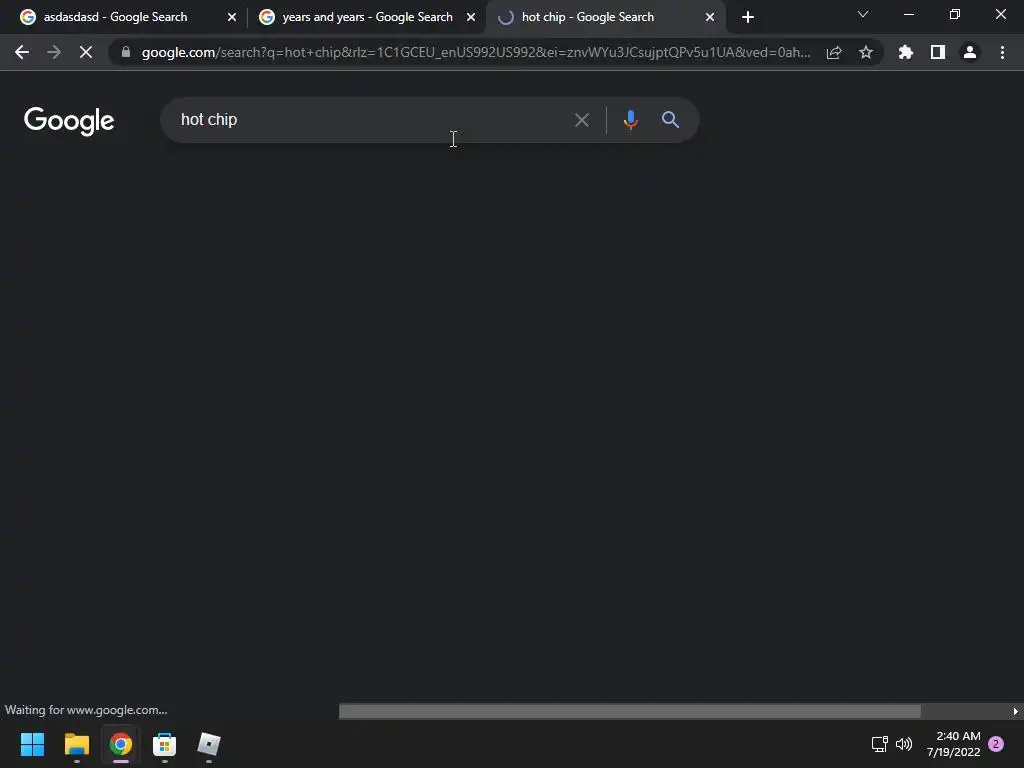Focus the address bar URL

[x=476, y=52]
